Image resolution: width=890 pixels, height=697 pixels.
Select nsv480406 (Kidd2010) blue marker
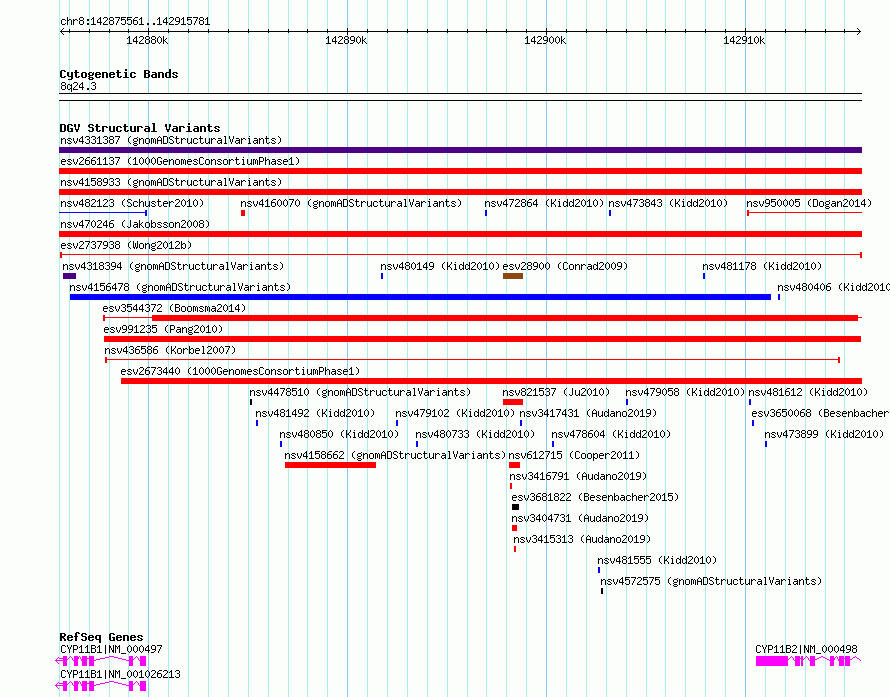[779, 297]
